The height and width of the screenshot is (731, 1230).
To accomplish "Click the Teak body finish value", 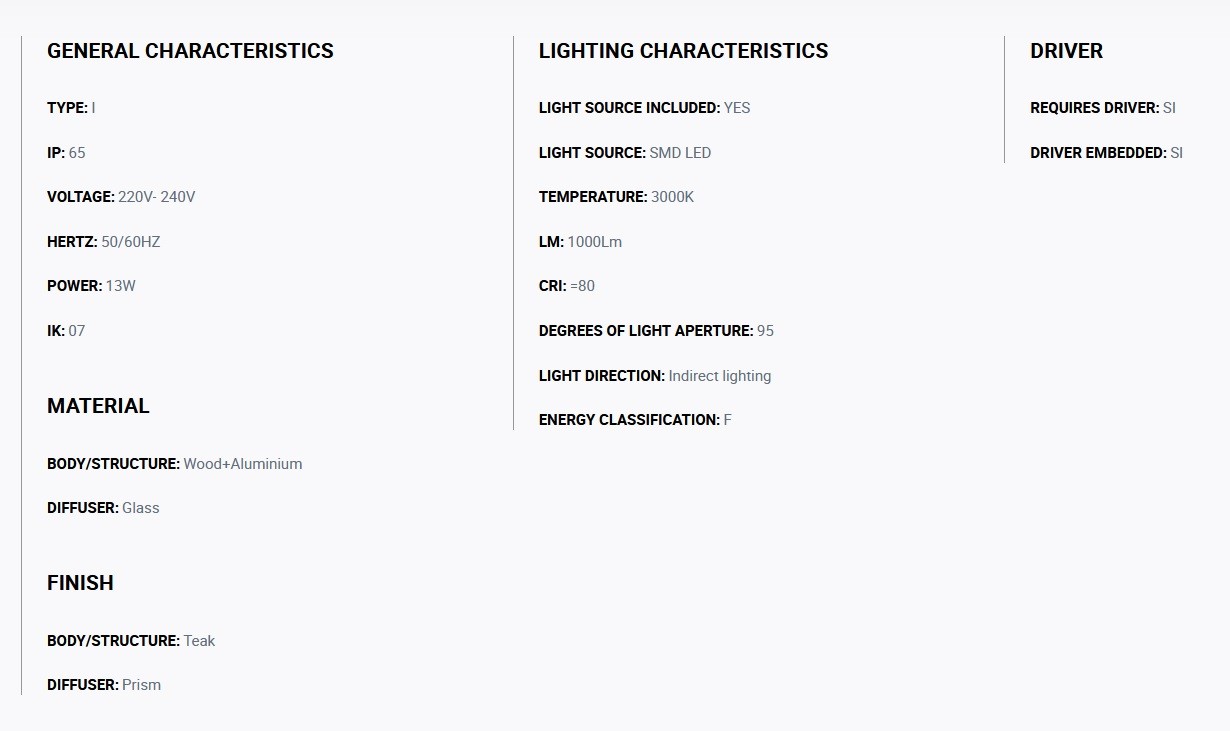I will (199, 641).
